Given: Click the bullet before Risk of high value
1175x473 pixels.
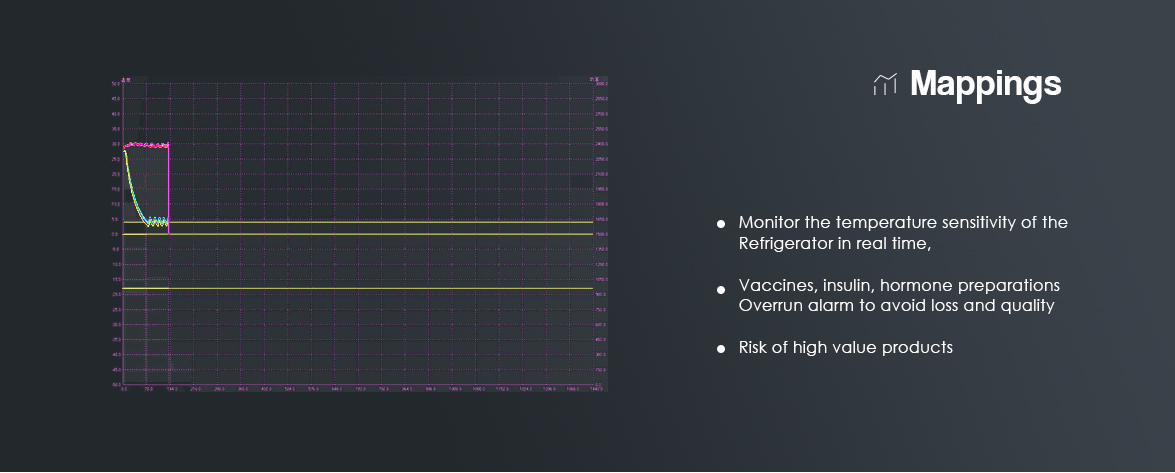Looking at the screenshot, I should [x=721, y=349].
